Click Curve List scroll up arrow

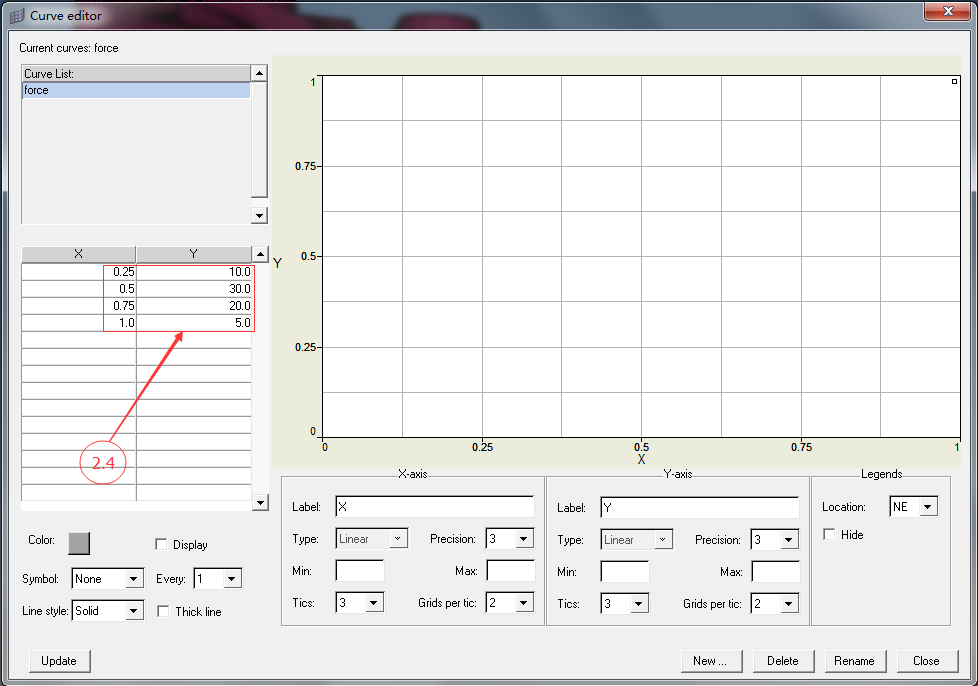260,73
